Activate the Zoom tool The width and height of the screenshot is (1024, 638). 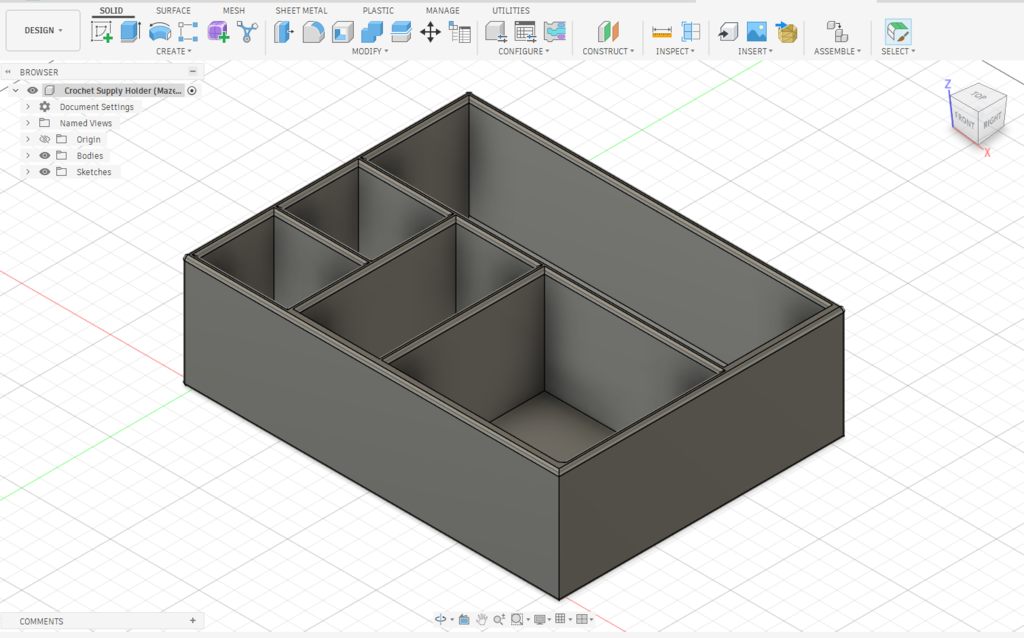[x=499, y=619]
